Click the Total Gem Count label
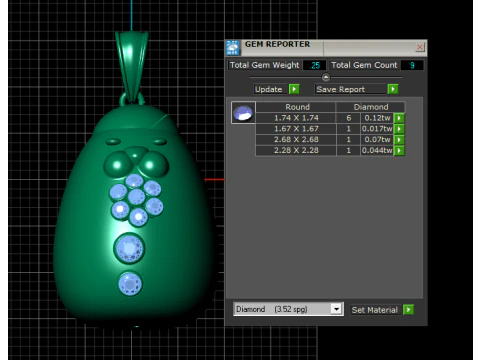Viewport: 480px width, 360px height. [364, 65]
